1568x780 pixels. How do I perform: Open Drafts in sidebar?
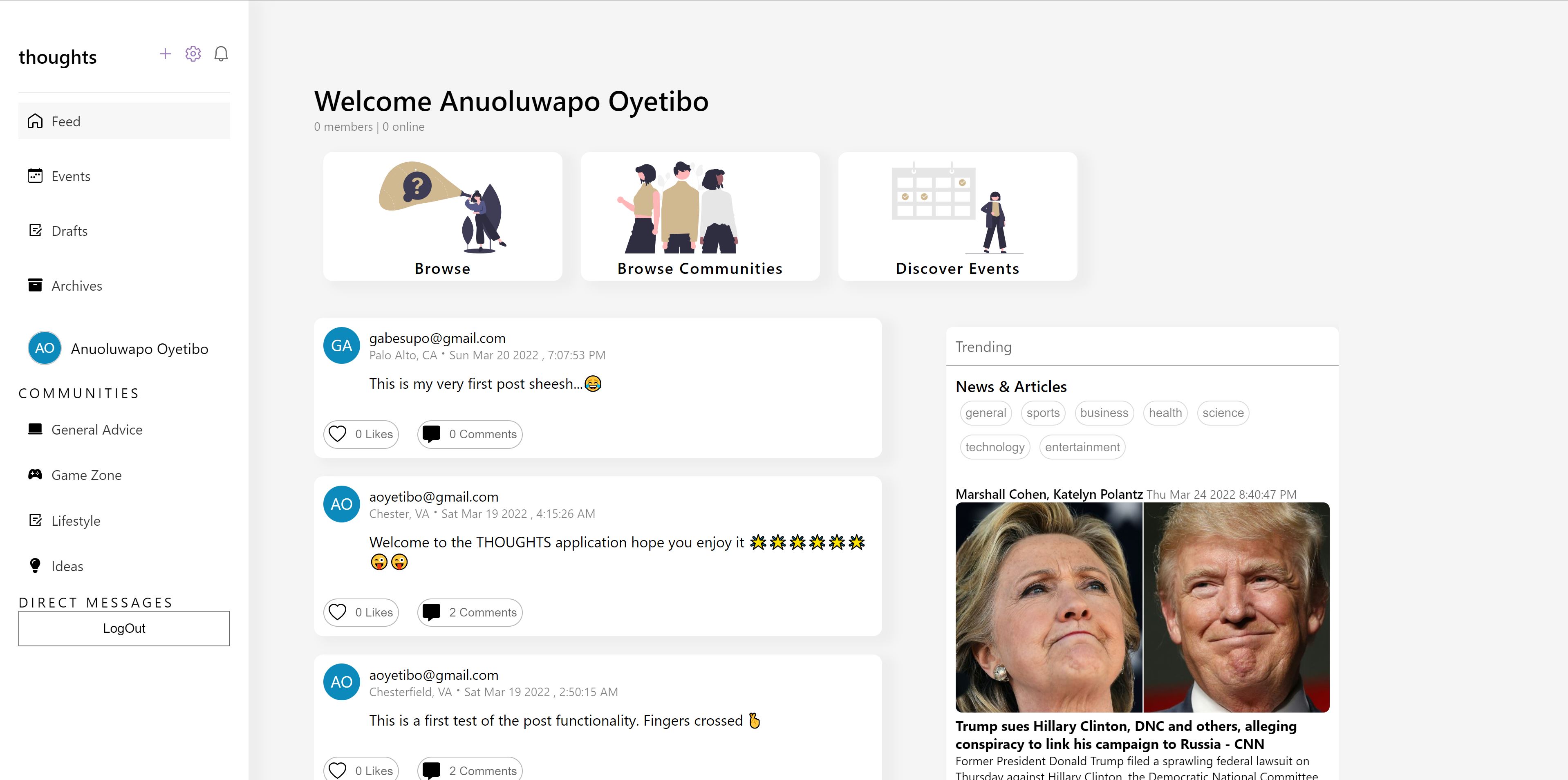pos(124,231)
